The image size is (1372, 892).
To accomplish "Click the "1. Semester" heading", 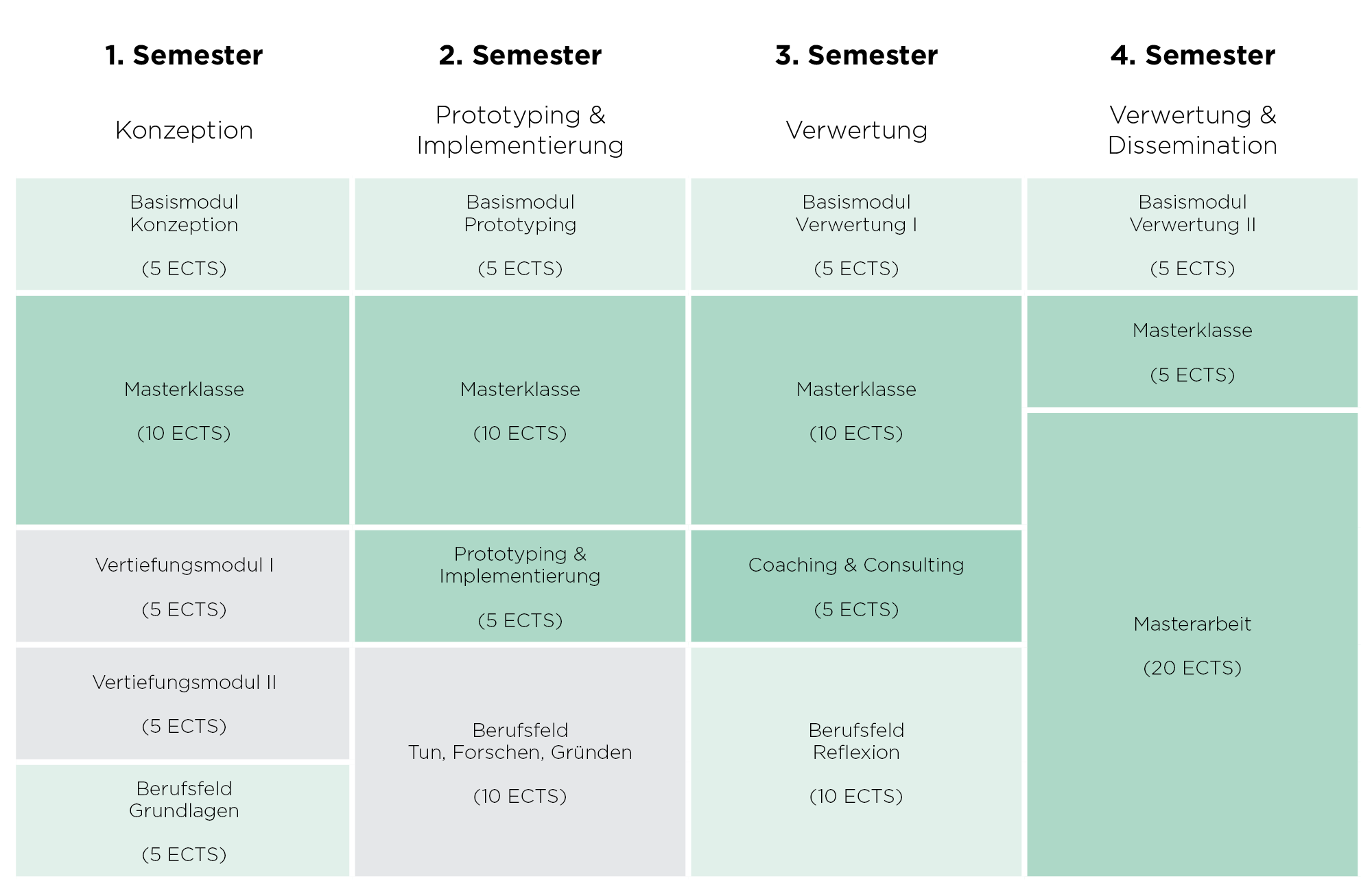I will click(184, 56).
